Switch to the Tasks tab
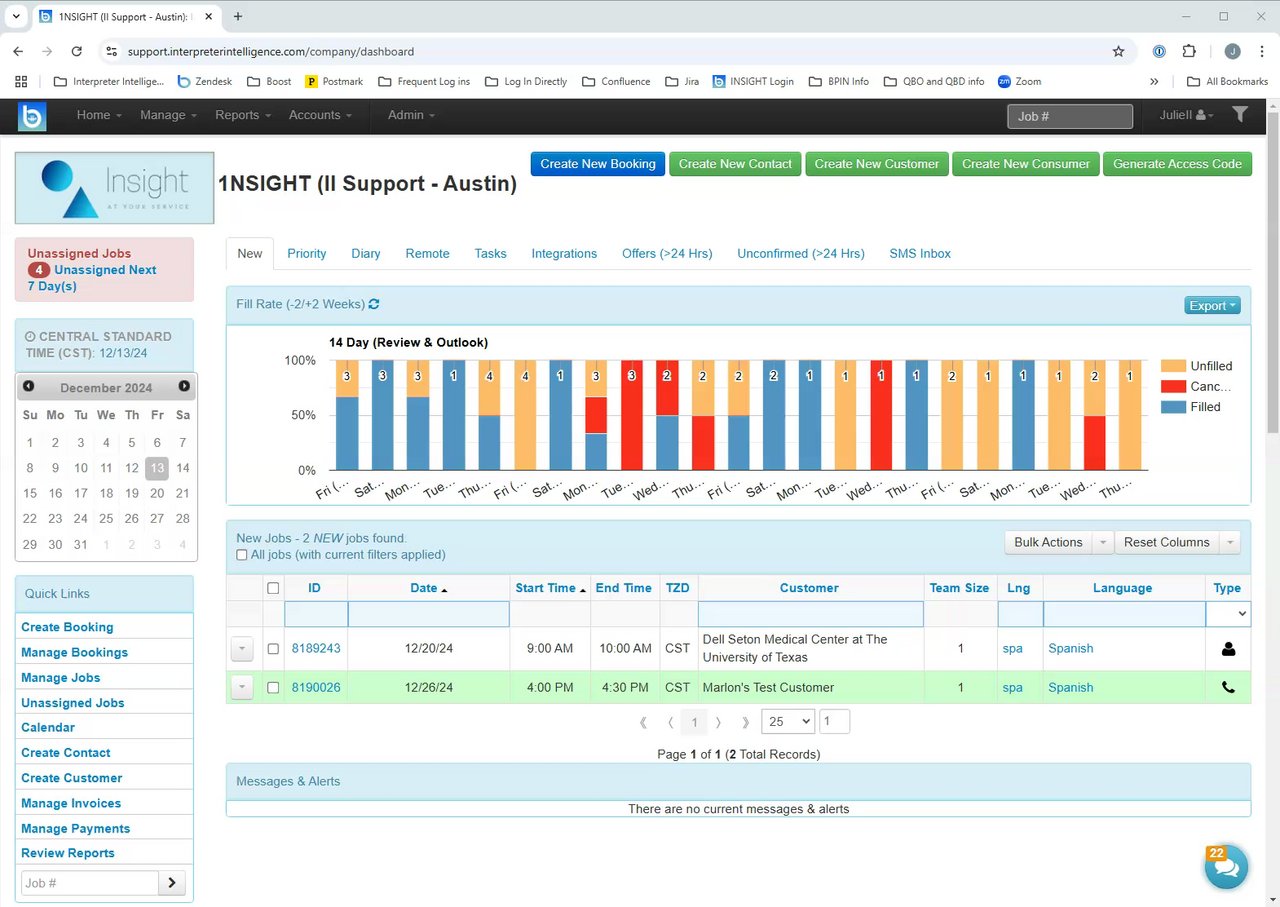Viewport: 1280px width, 907px height. click(x=490, y=254)
